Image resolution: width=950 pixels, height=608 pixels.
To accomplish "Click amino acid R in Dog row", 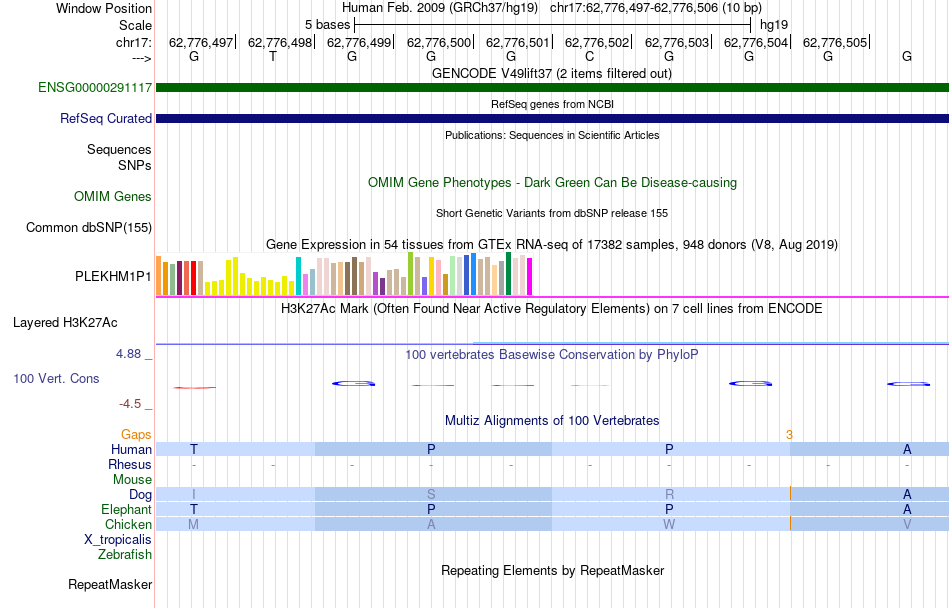I will [669, 494].
